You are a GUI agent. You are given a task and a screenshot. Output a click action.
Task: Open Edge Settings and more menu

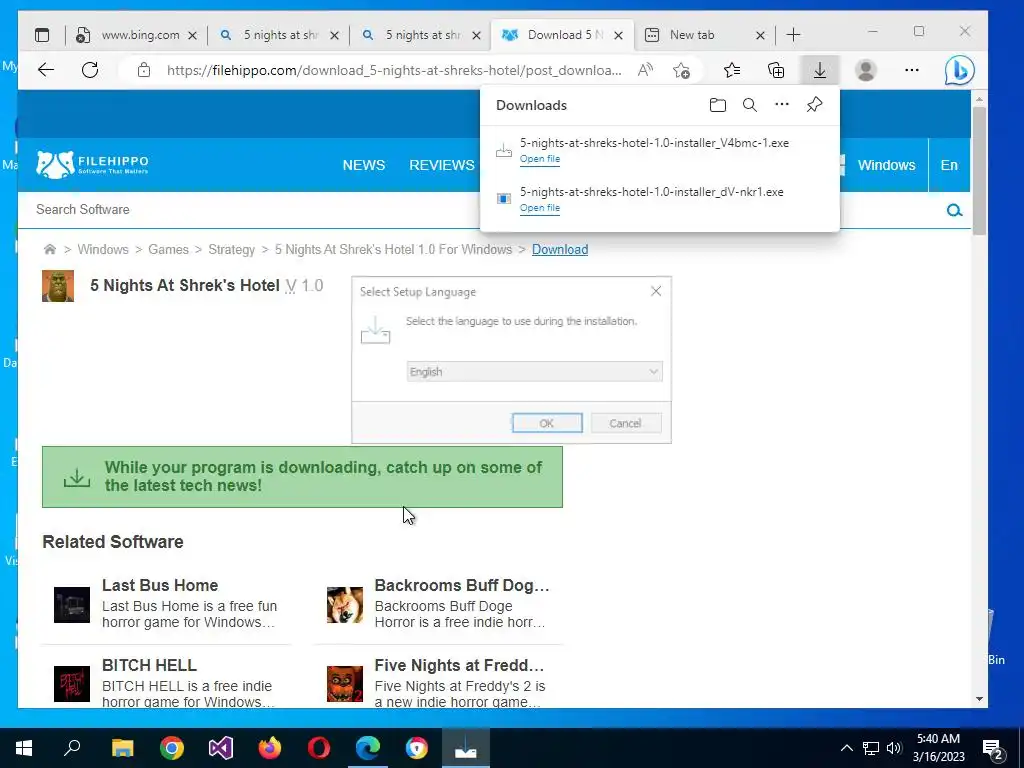click(912, 70)
